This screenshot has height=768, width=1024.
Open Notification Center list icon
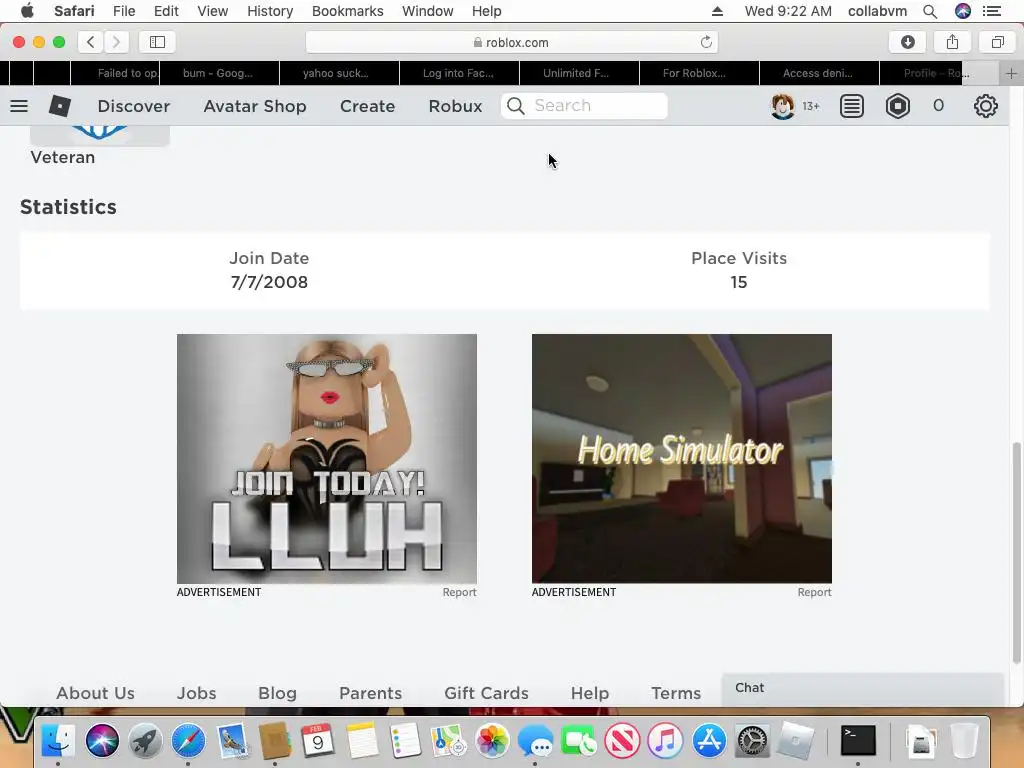pyautogui.click(x=991, y=11)
